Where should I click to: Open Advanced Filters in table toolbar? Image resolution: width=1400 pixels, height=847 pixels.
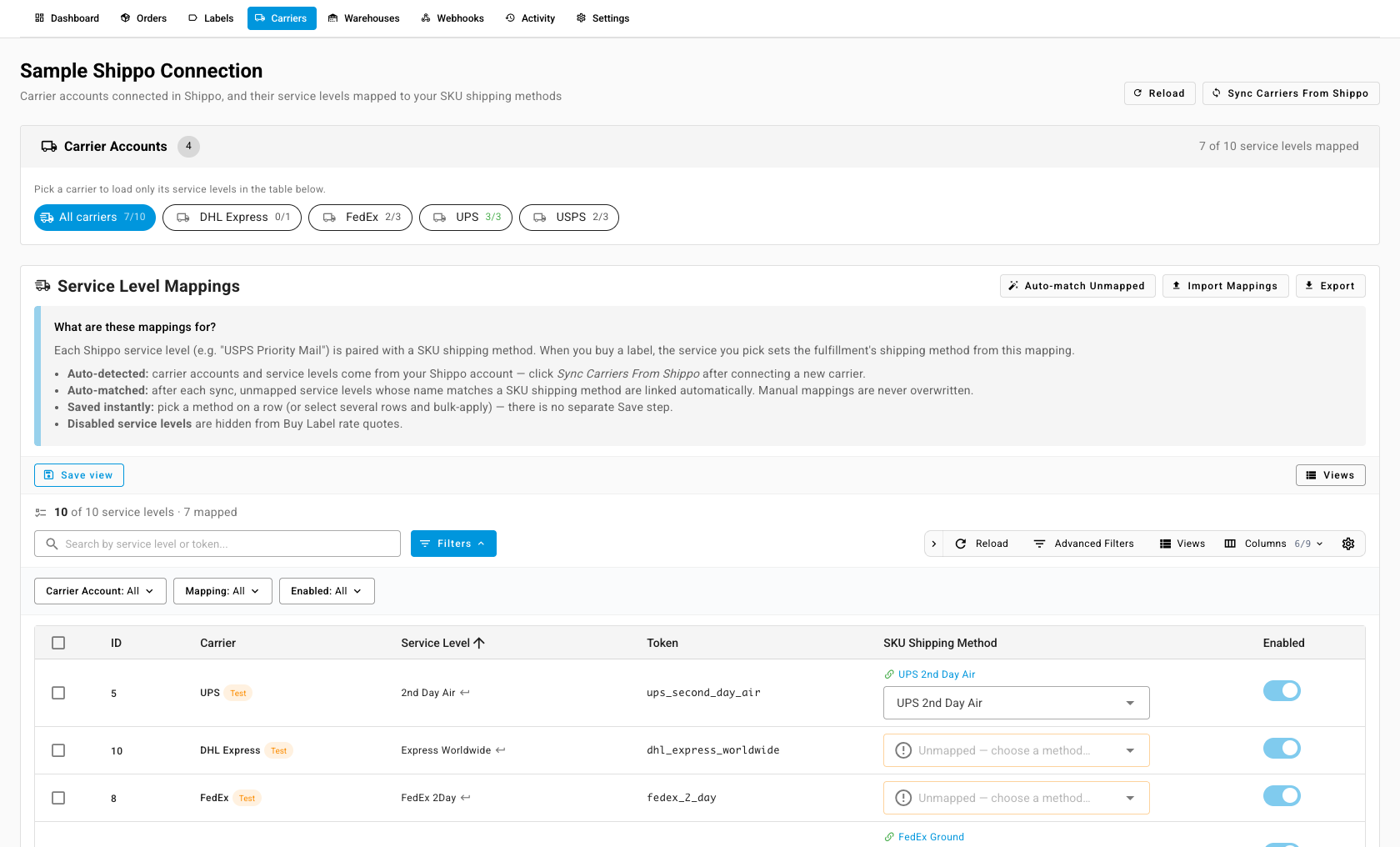(1083, 544)
